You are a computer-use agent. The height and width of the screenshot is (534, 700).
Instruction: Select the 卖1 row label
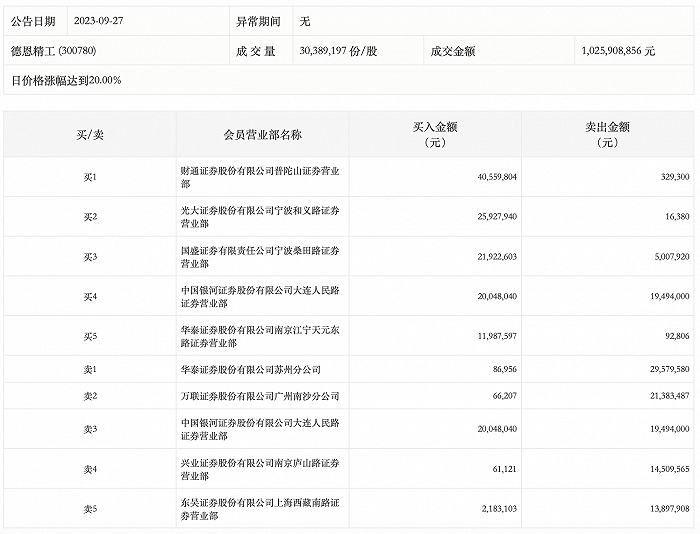tap(90, 370)
